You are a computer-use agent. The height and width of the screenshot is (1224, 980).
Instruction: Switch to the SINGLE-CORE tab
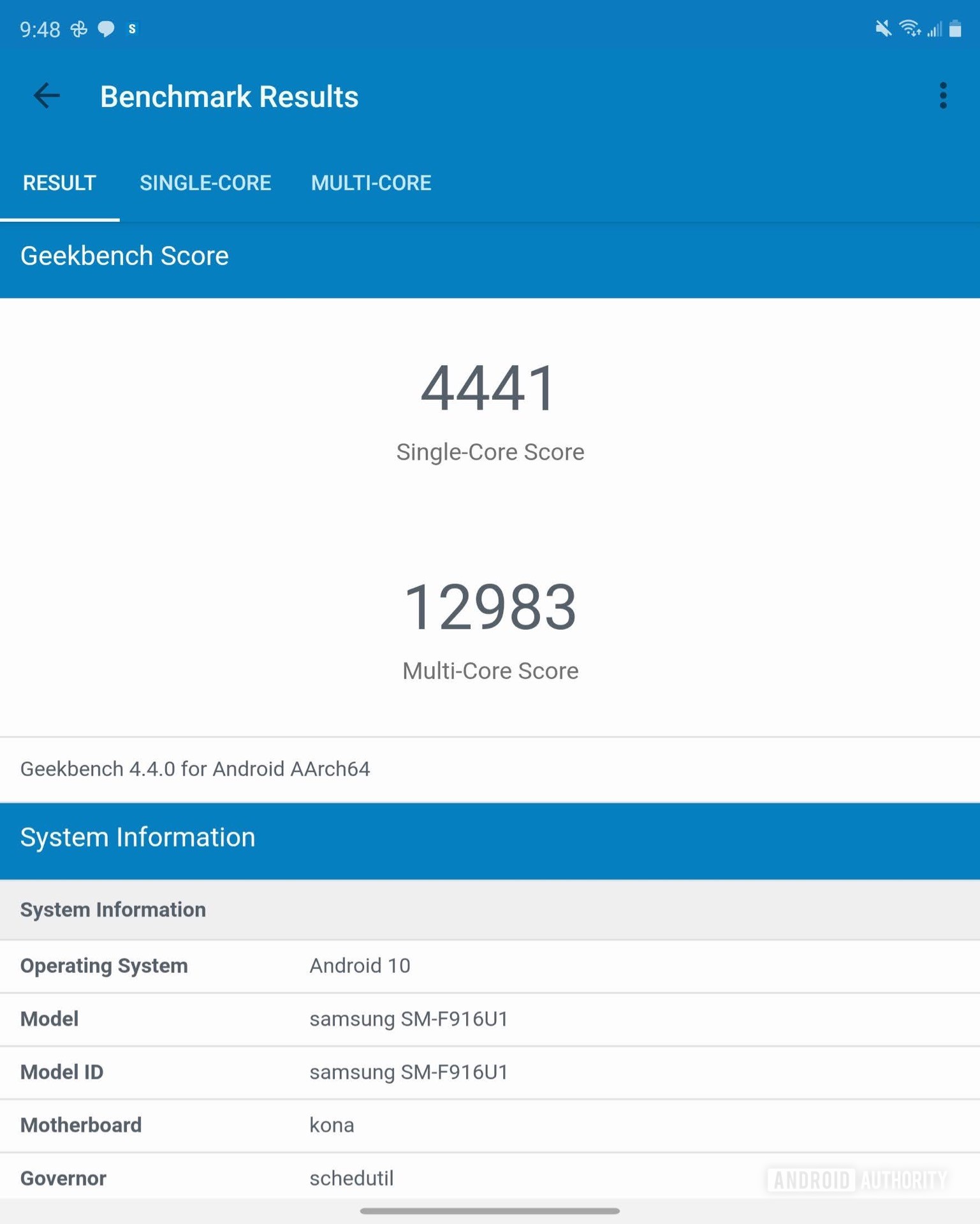coord(205,183)
